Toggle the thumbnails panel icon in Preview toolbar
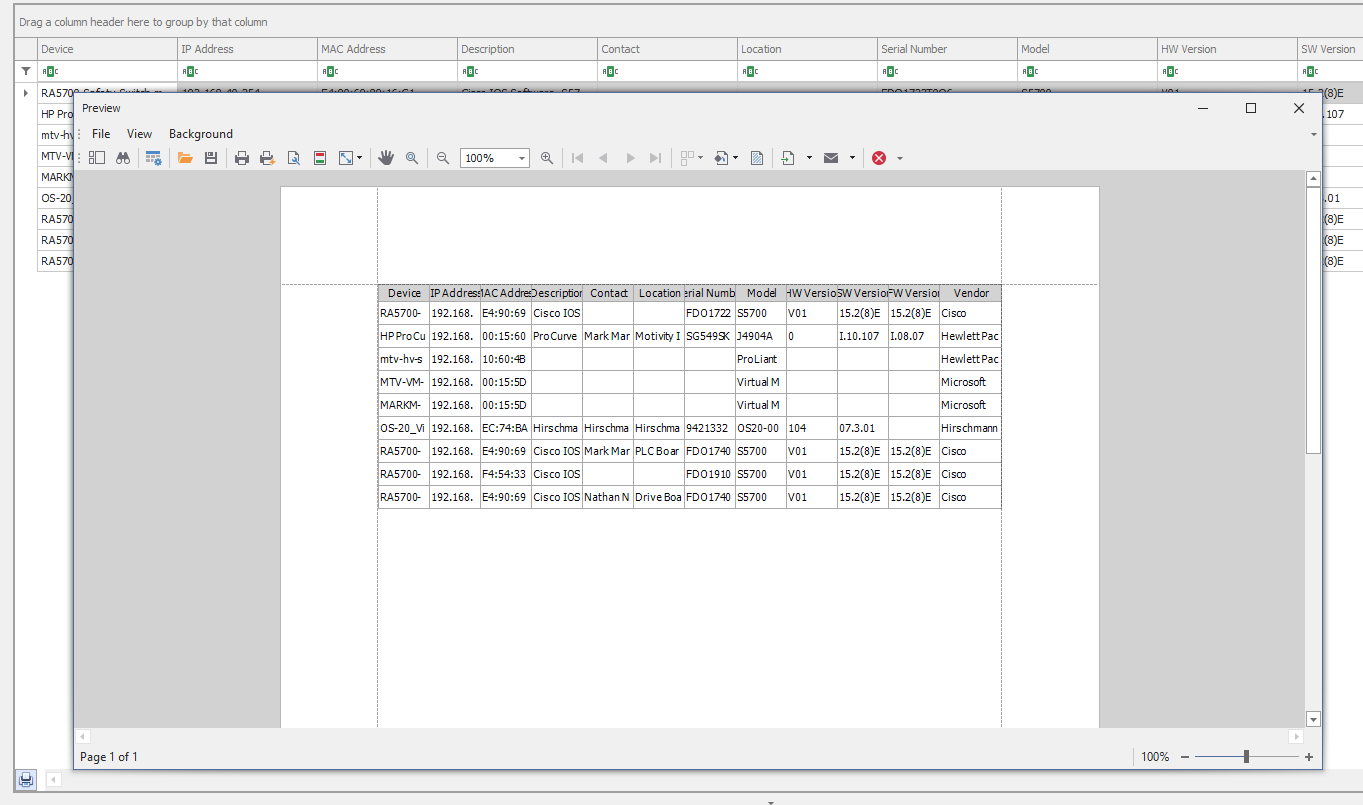The height and width of the screenshot is (805, 1363). tap(97, 158)
